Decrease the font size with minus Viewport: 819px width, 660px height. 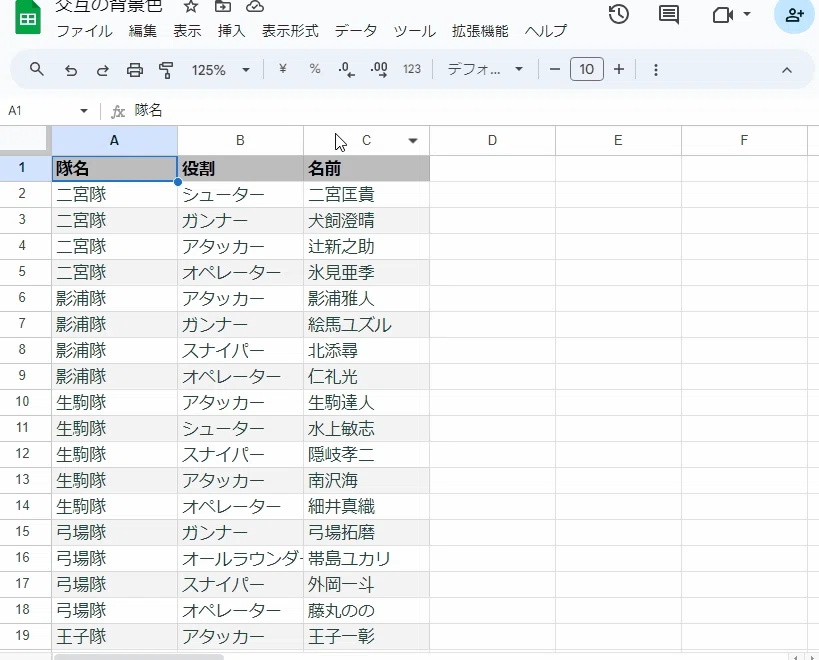pos(555,69)
